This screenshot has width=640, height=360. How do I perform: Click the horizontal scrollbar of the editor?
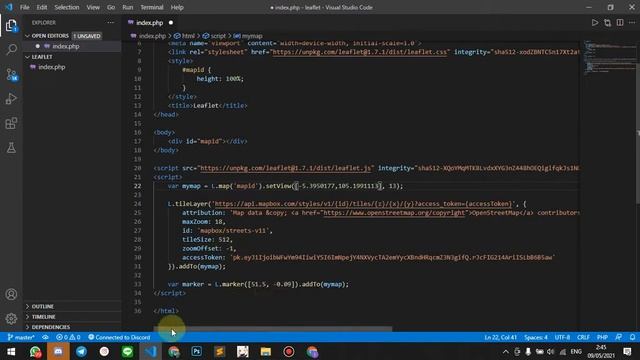273,329
